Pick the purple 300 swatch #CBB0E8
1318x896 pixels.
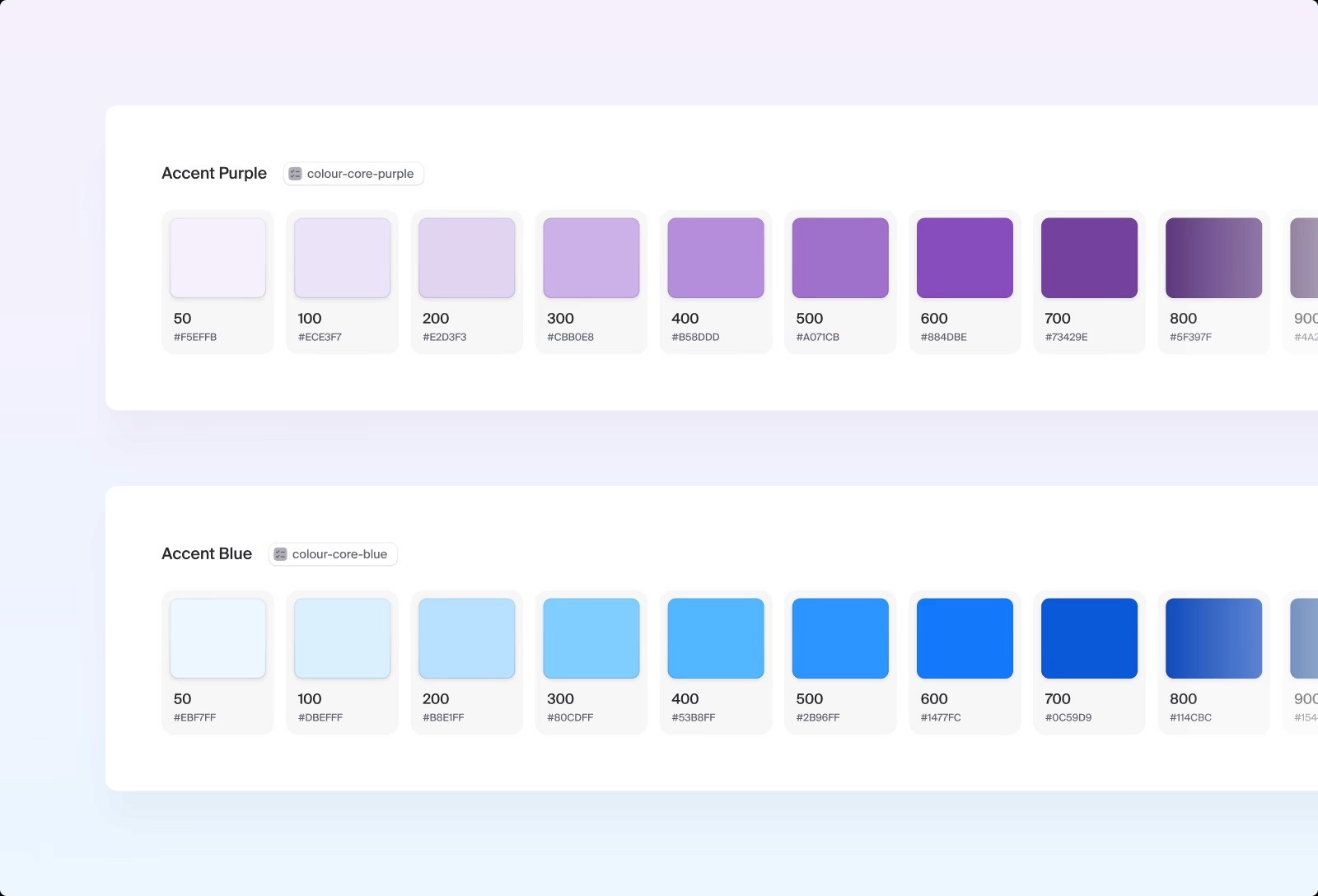coord(591,258)
